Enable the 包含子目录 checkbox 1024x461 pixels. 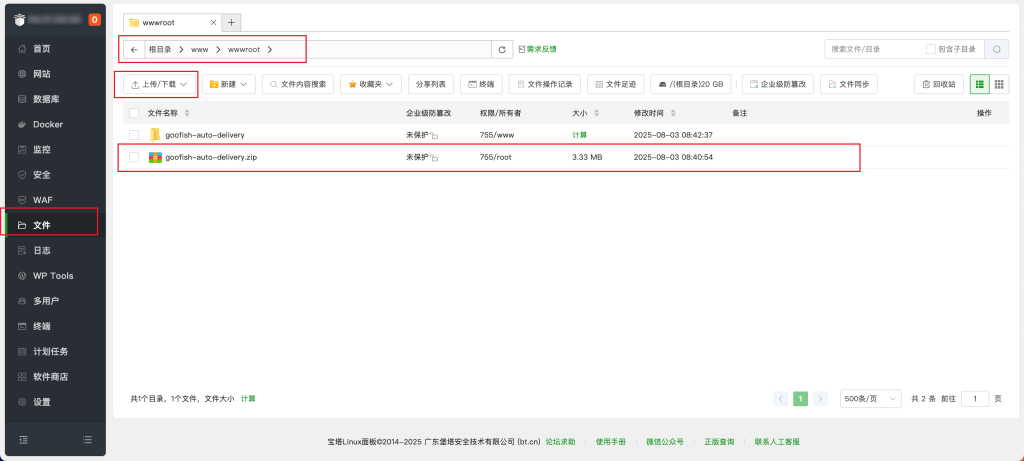931,49
